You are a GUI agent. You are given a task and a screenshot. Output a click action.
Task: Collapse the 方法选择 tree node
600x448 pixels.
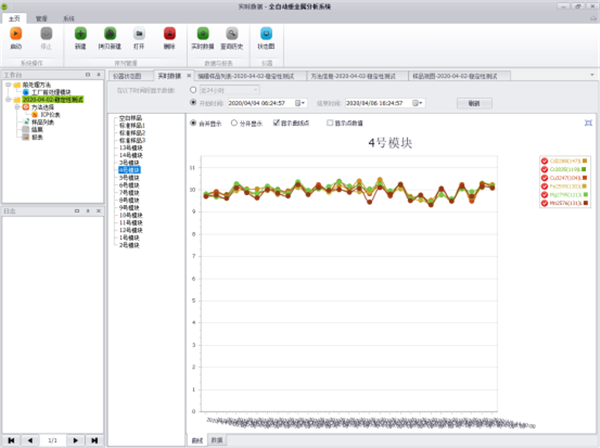point(16,107)
